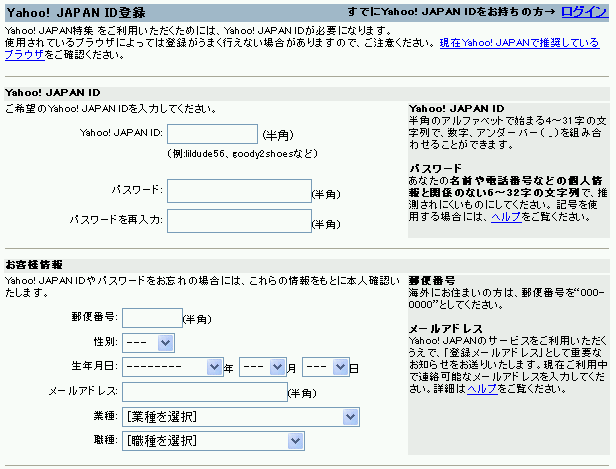Open the birth day dropdown before 日
Screen dimensions: 616x469
coord(326,367)
